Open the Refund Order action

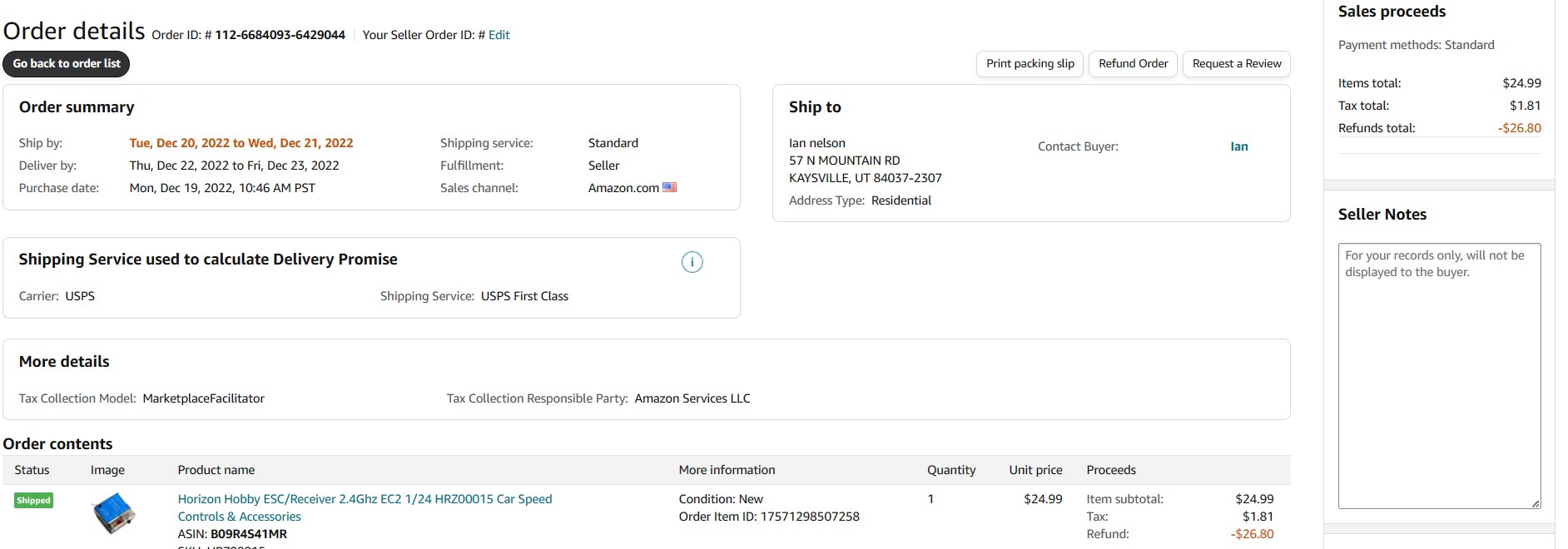[1133, 64]
